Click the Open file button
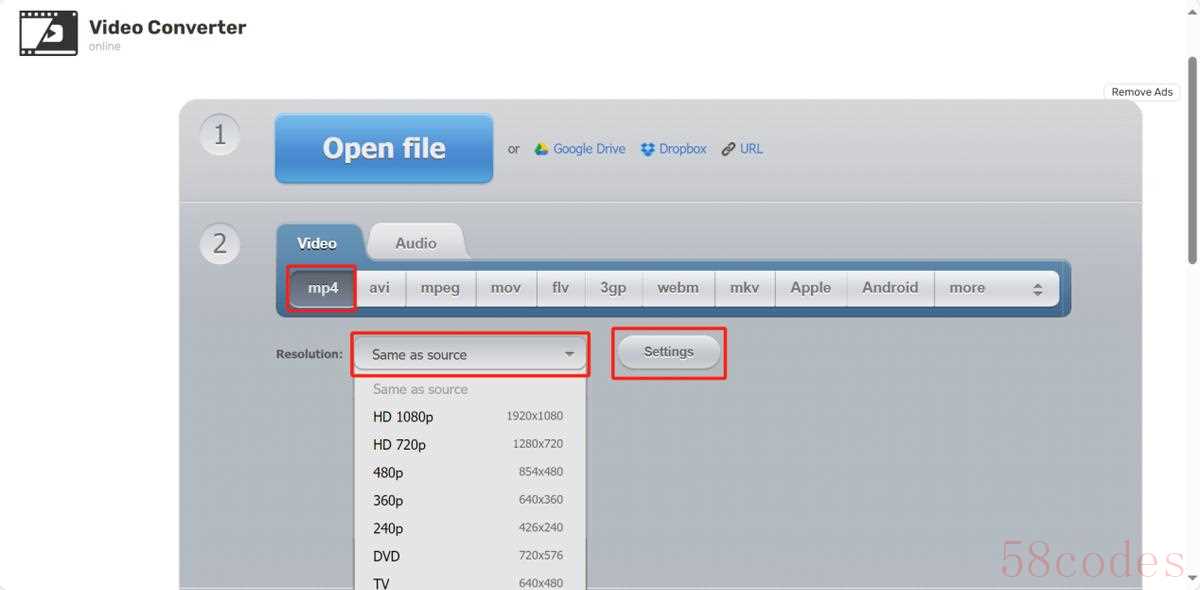 (x=384, y=148)
